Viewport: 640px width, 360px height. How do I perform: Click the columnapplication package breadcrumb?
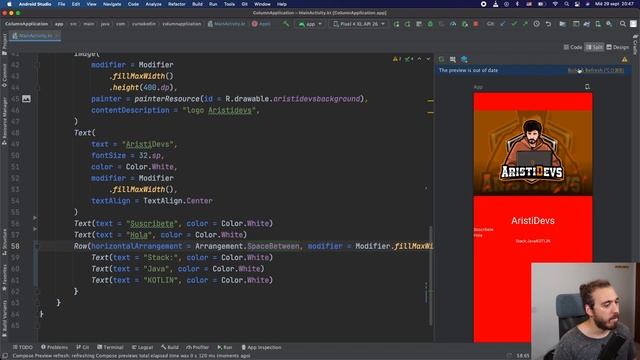coord(182,24)
